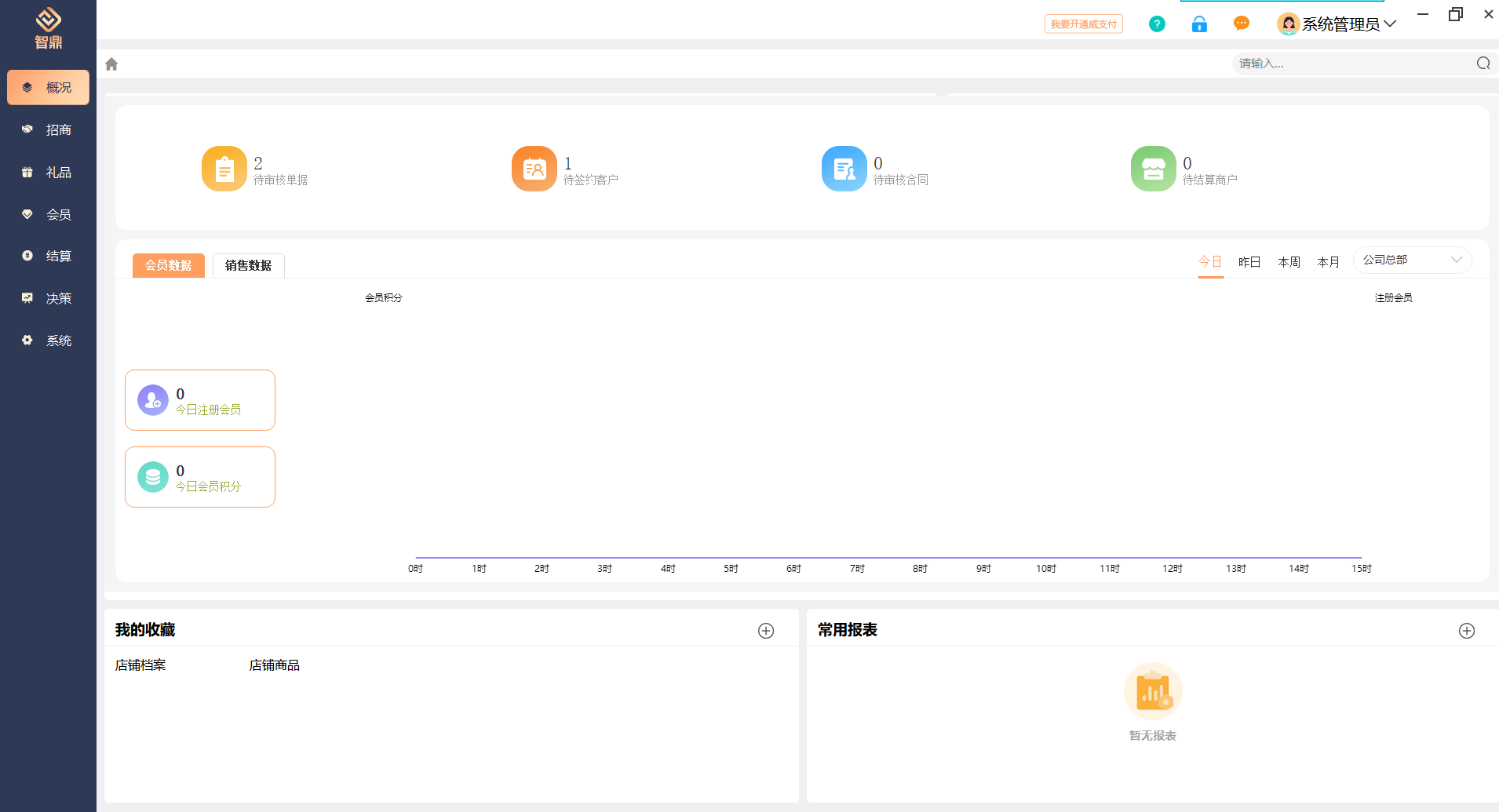The height and width of the screenshot is (812, 1499).
Task: Click the home icon in the breadcrumb bar
Action: pyautogui.click(x=111, y=64)
